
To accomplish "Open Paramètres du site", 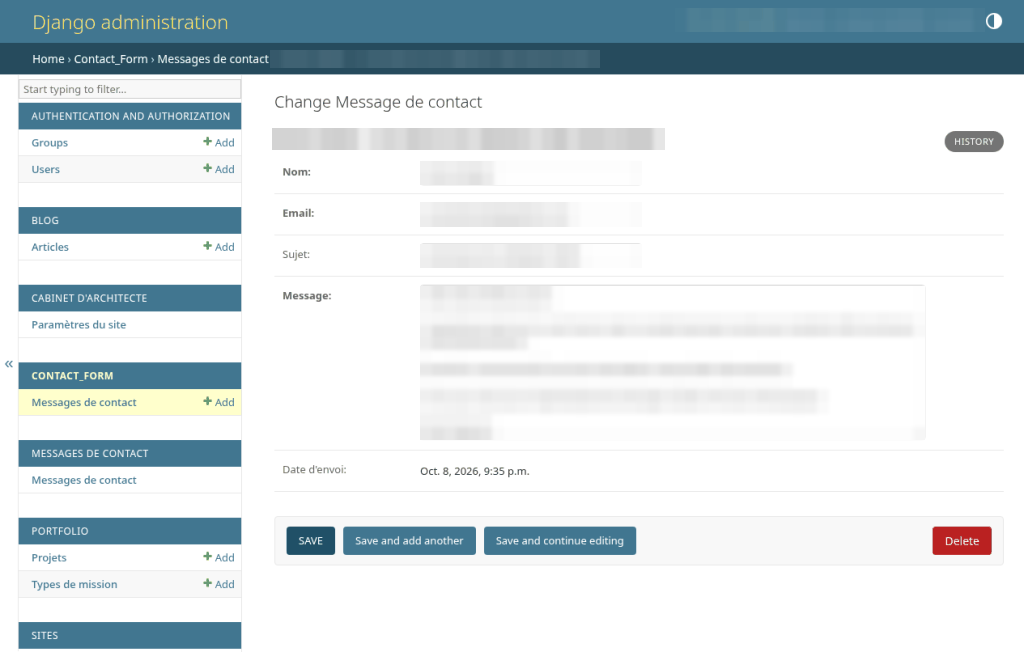I will coord(79,325).
